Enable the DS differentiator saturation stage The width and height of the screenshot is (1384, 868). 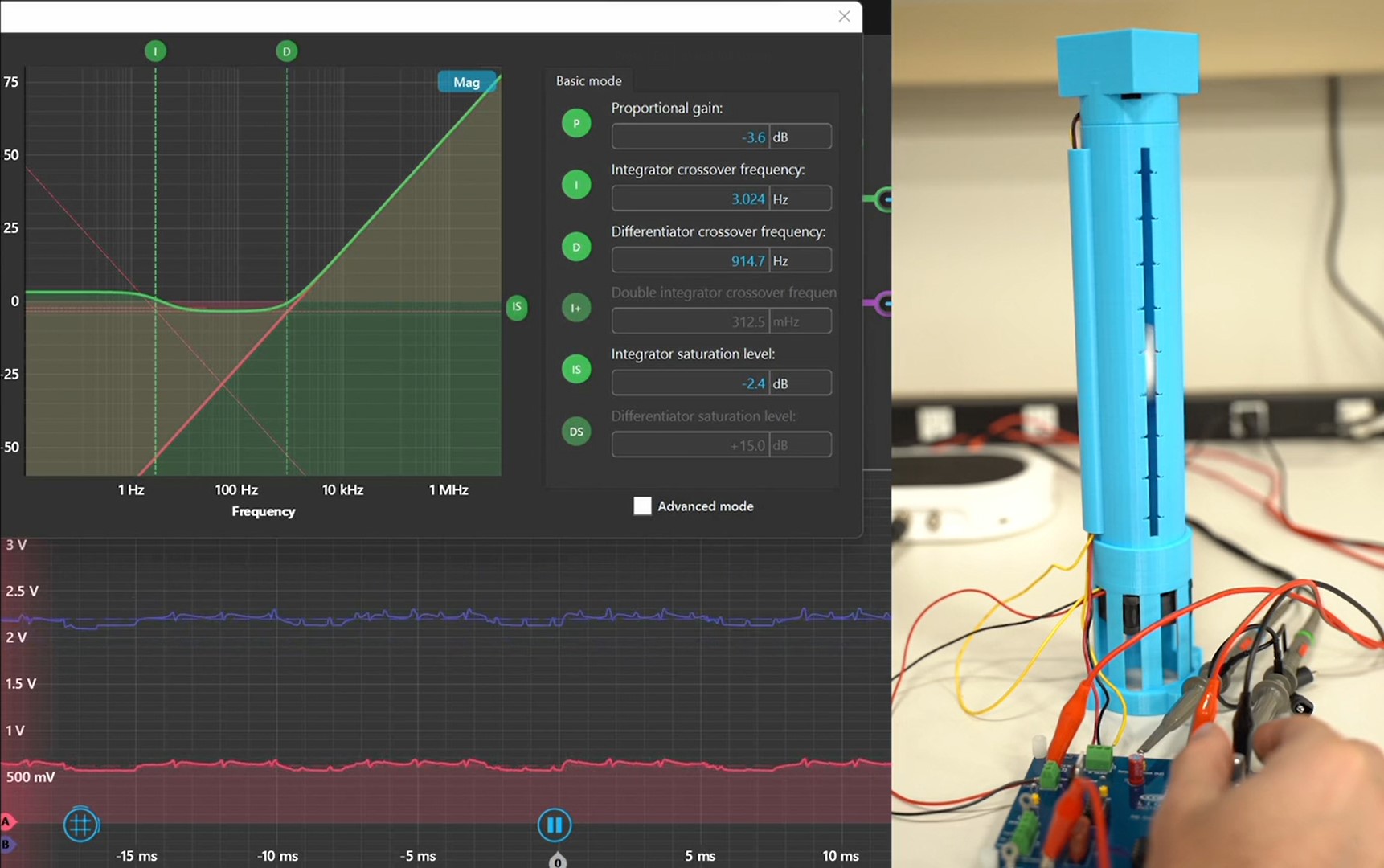(x=576, y=431)
